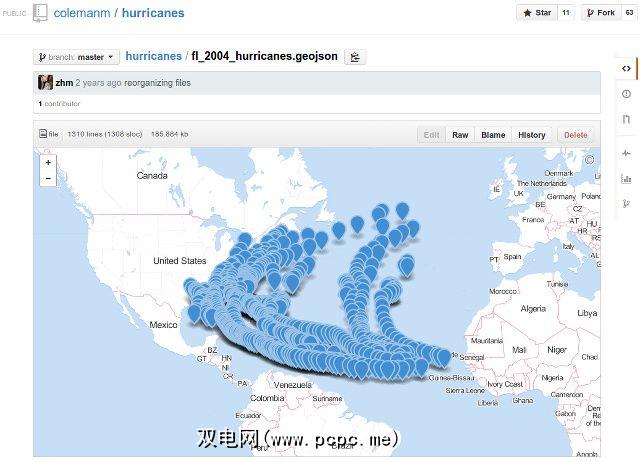Open the branch master dropdown
The image size is (640, 462).
pos(76,57)
